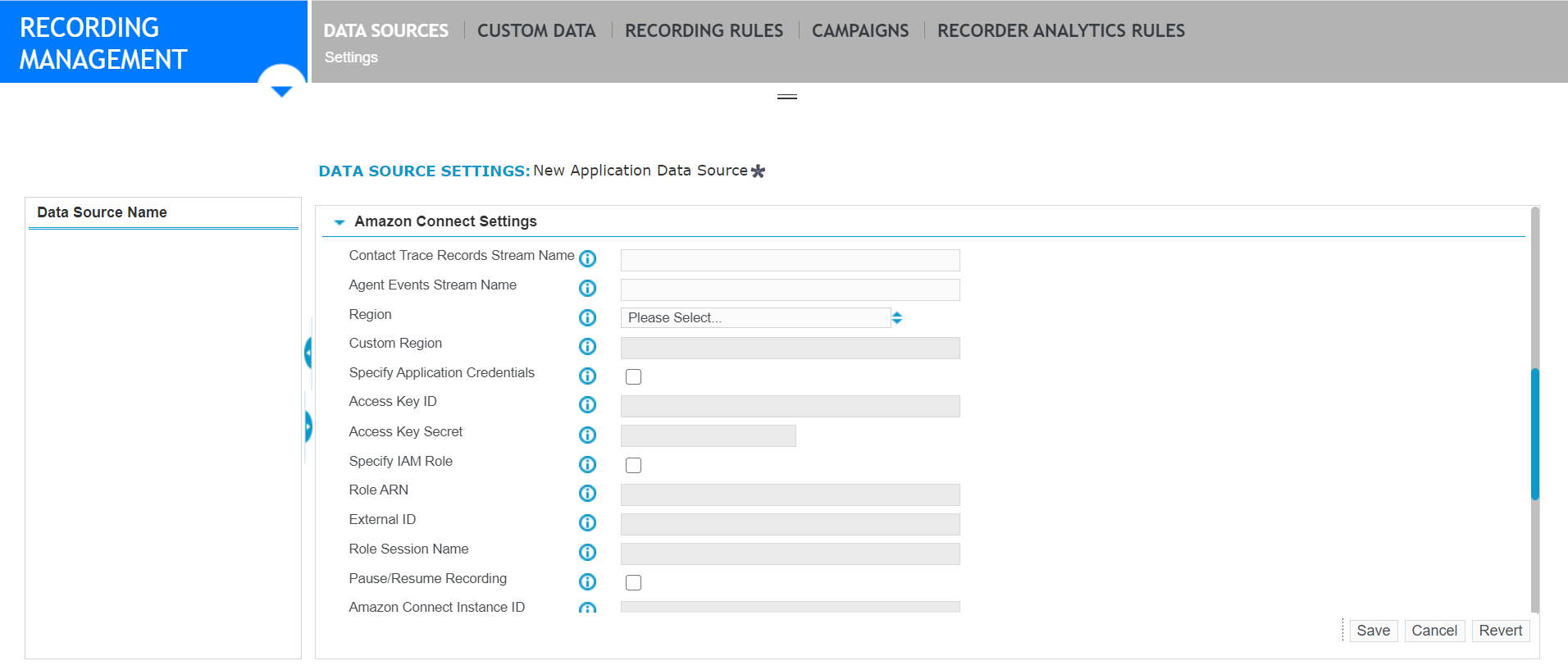
Task: Click the Role Session Name field
Action: pyautogui.click(x=790, y=554)
